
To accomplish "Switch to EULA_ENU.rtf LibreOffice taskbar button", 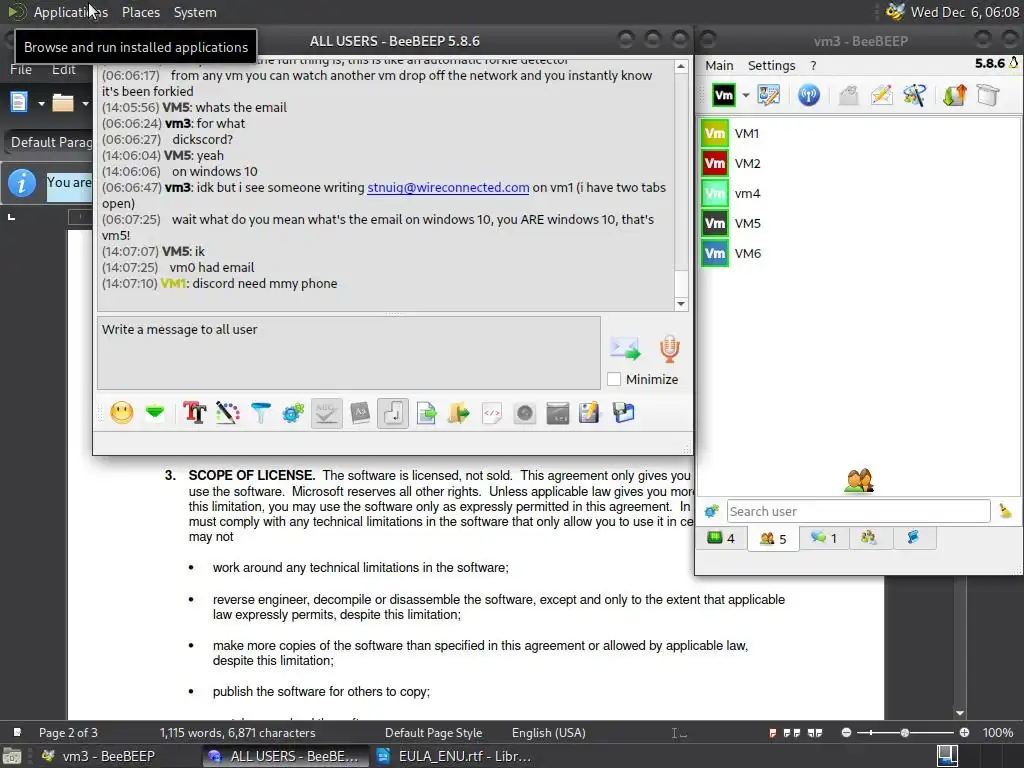I will [455, 756].
